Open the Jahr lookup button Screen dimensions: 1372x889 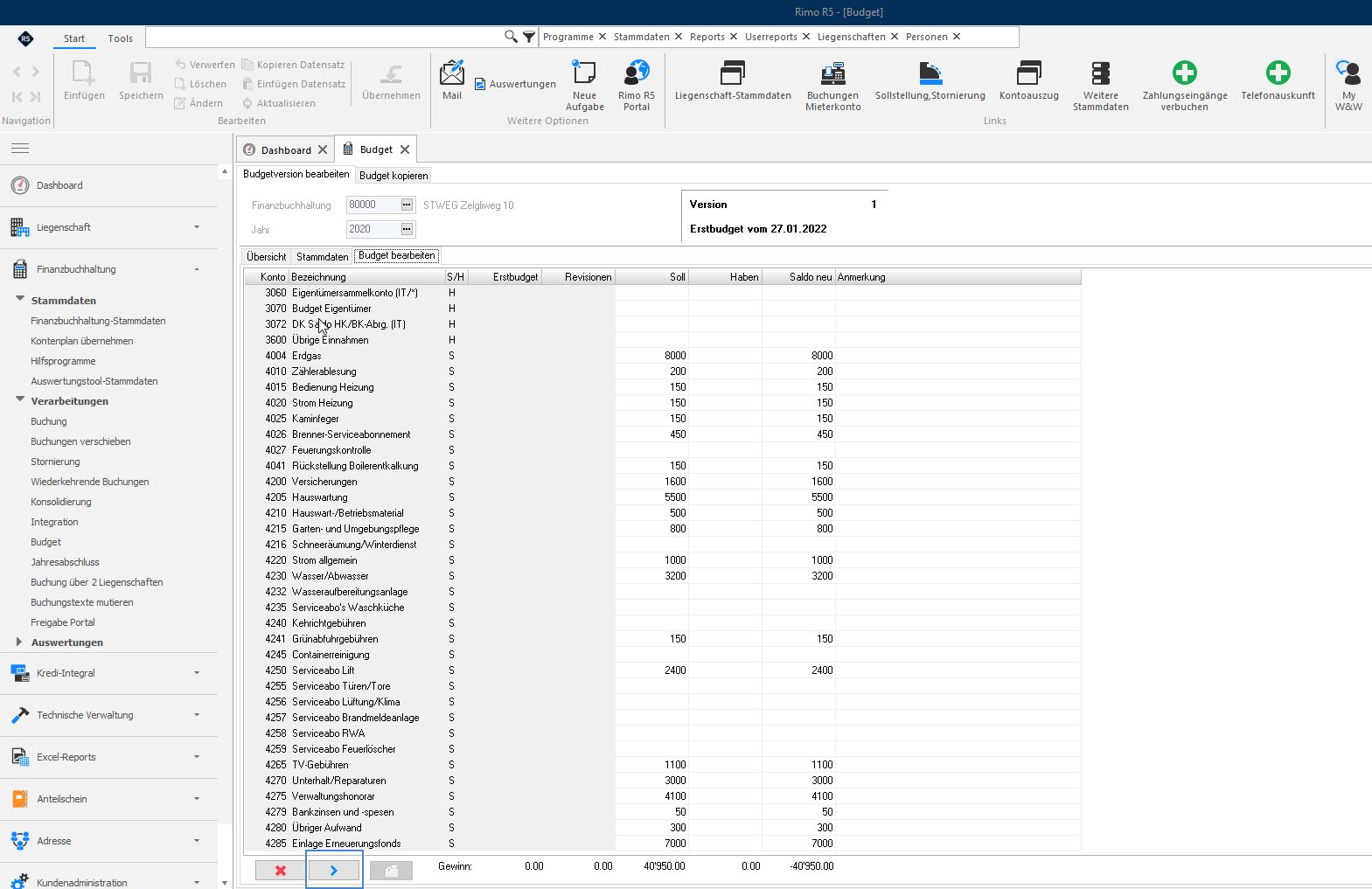tap(407, 229)
